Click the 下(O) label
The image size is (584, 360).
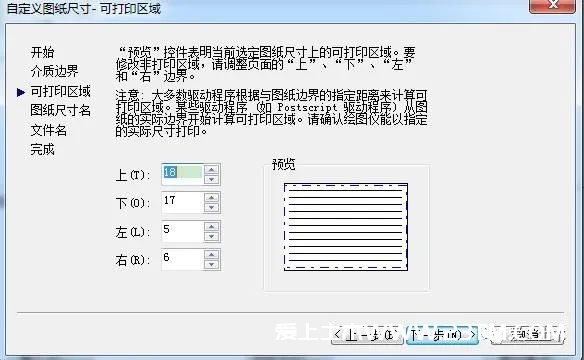[133, 203]
